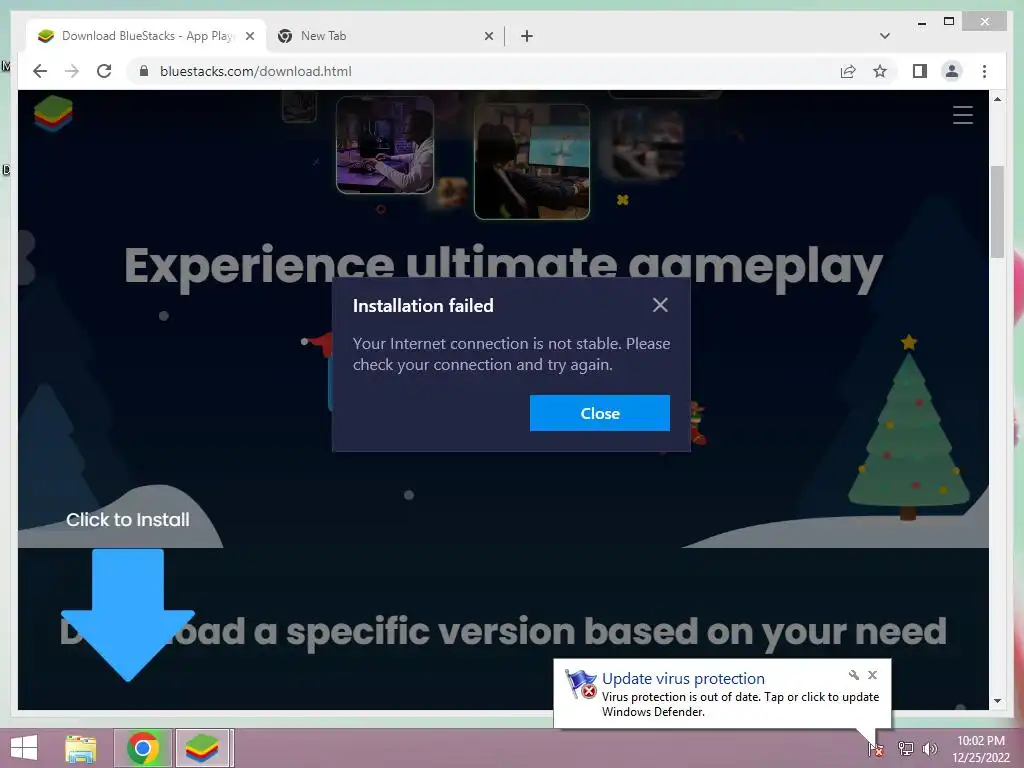Viewport: 1024px width, 768px height.
Task: Open the volume speaker icon in tray
Action: 930,748
